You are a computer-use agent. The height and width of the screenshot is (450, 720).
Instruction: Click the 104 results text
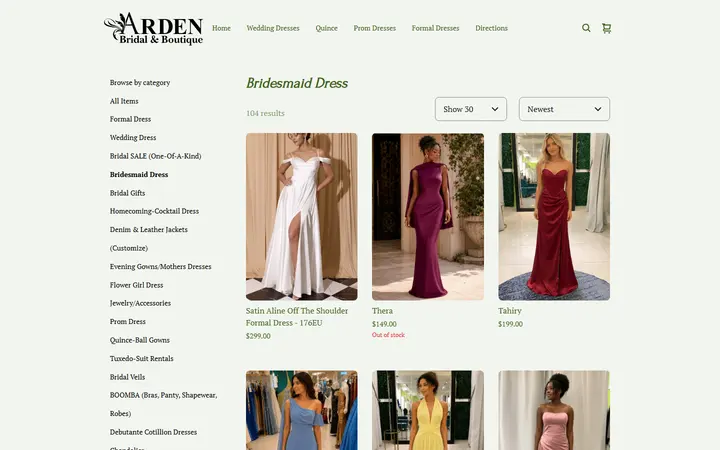265,113
